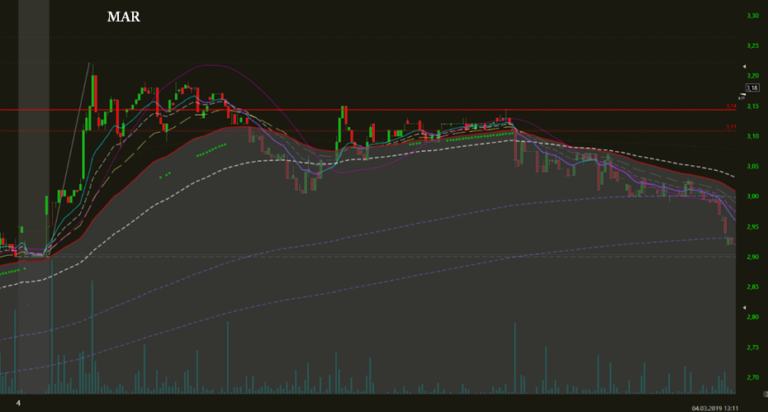Click the 3,30 price axis label
Screen dimensions: 768x412
(x=753, y=16)
